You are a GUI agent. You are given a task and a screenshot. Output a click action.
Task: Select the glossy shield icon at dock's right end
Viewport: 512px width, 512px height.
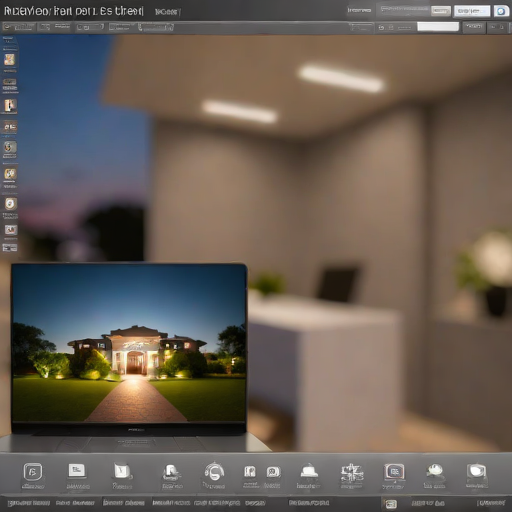coord(477,471)
